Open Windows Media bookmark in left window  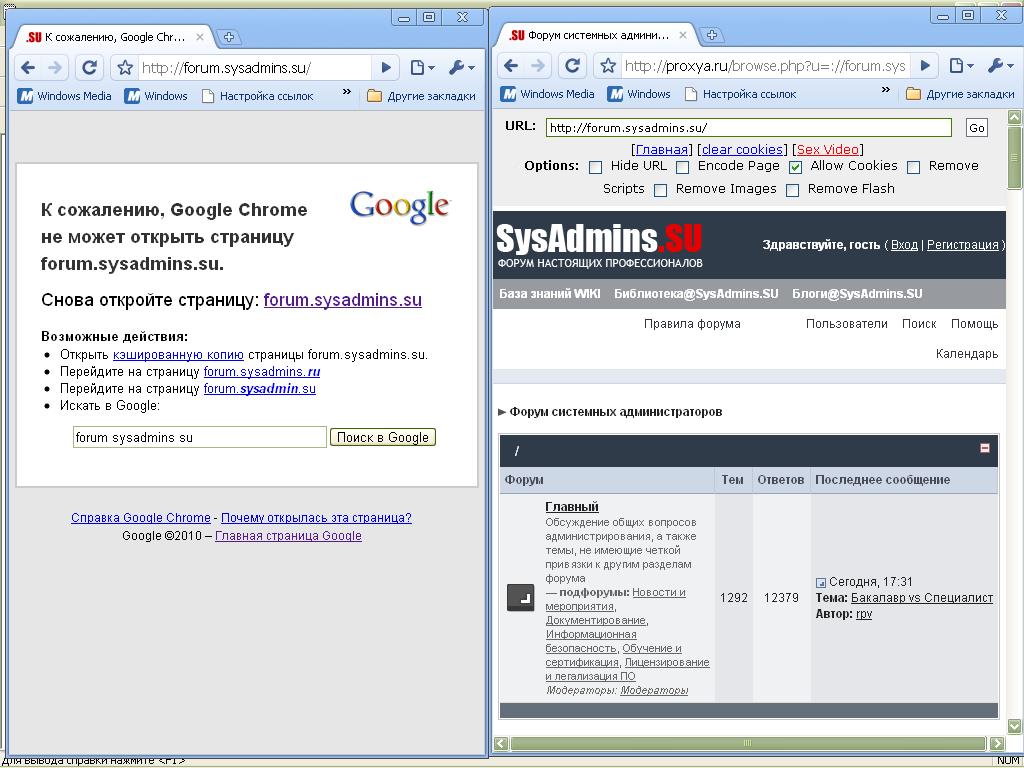pos(65,96)
